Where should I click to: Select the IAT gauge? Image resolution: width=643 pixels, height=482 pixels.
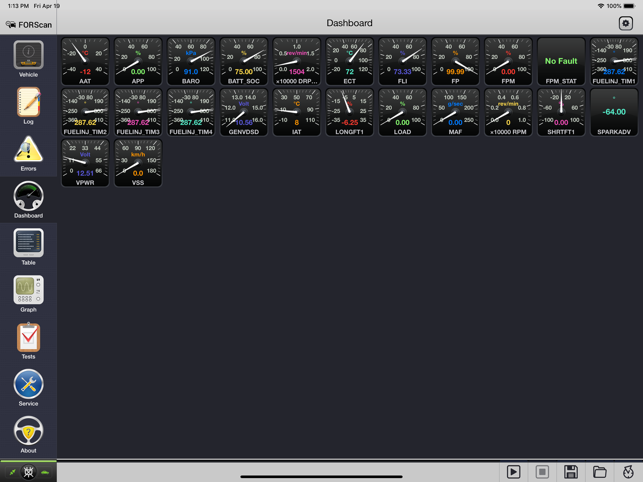click(297, 112)
